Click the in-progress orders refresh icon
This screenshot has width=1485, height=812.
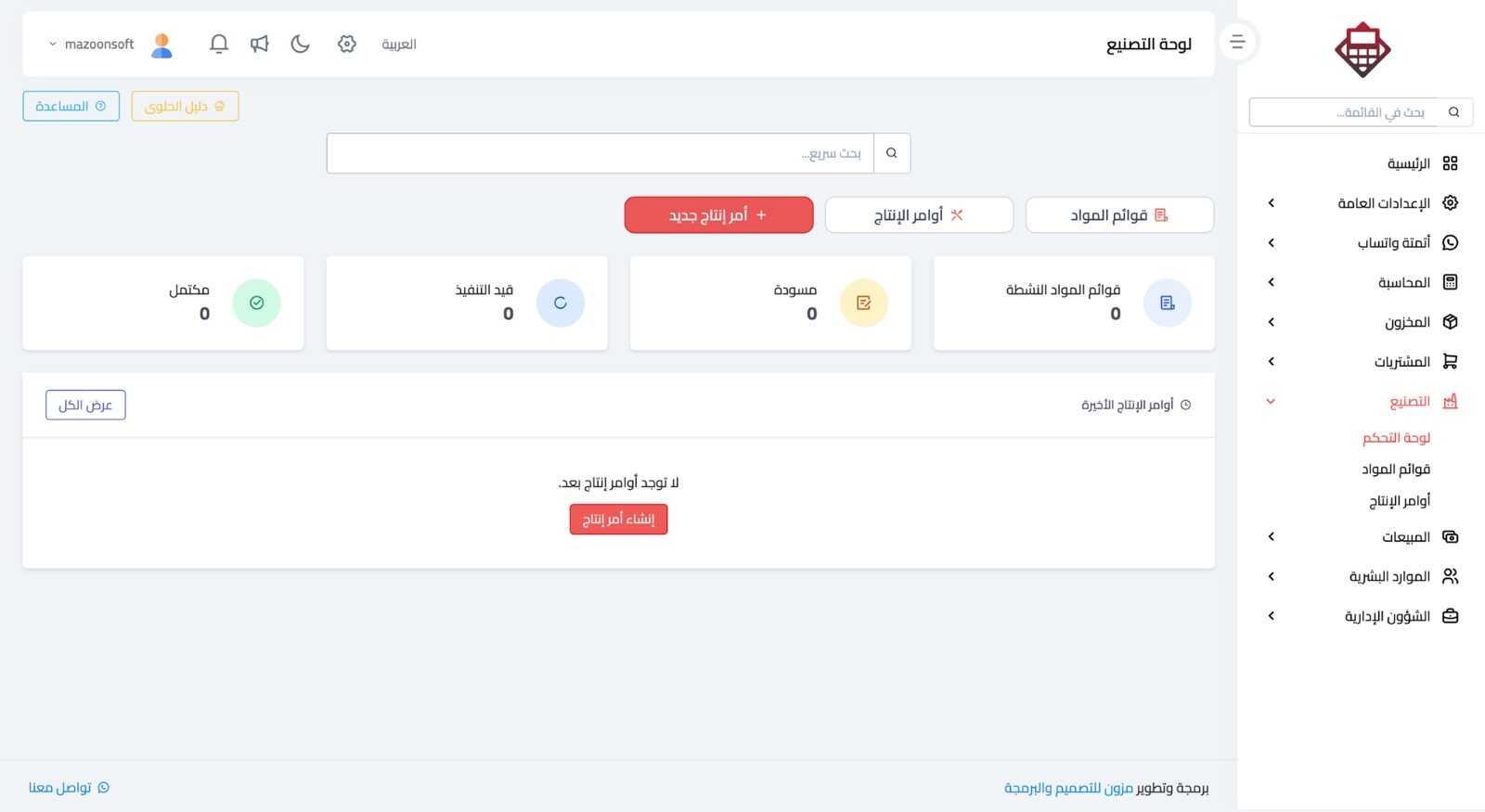(561, 303)
